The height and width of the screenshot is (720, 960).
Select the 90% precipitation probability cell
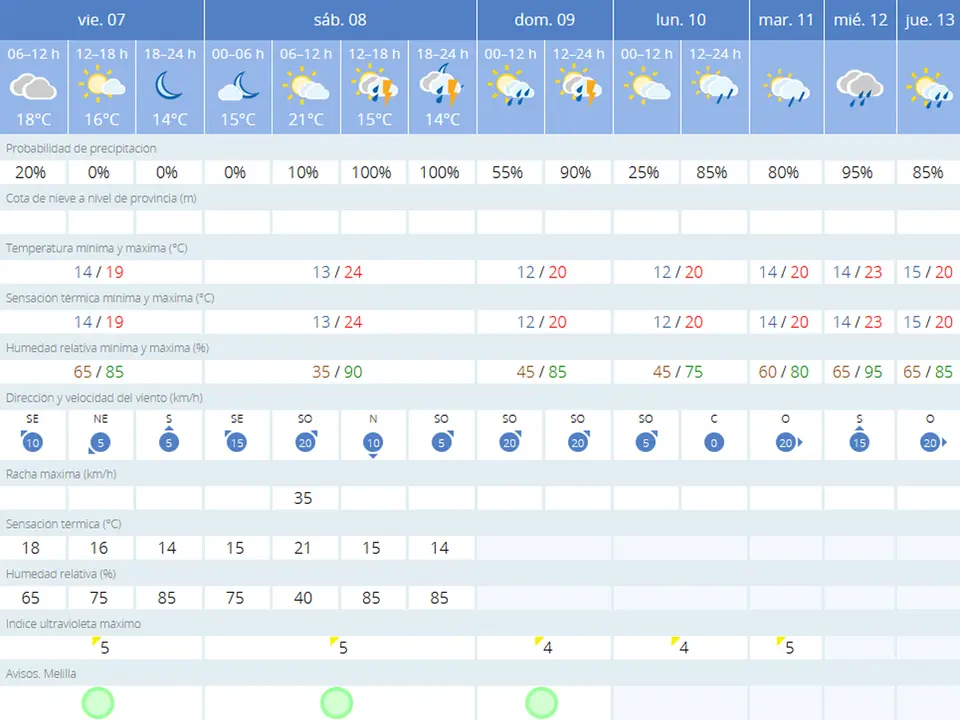pyautogui.click(x=578, y=172)
